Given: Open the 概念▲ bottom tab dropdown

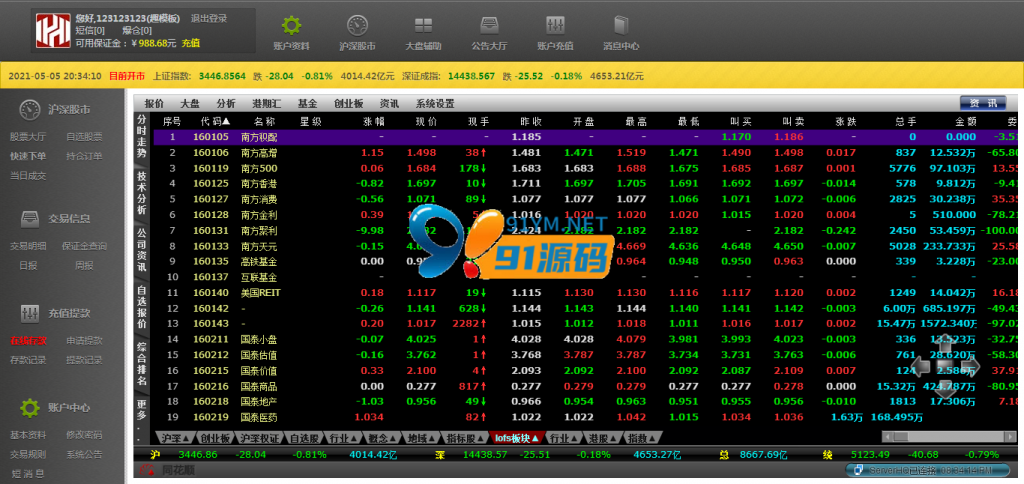Looking at the screenshot, I should click(x=383, y=438).
